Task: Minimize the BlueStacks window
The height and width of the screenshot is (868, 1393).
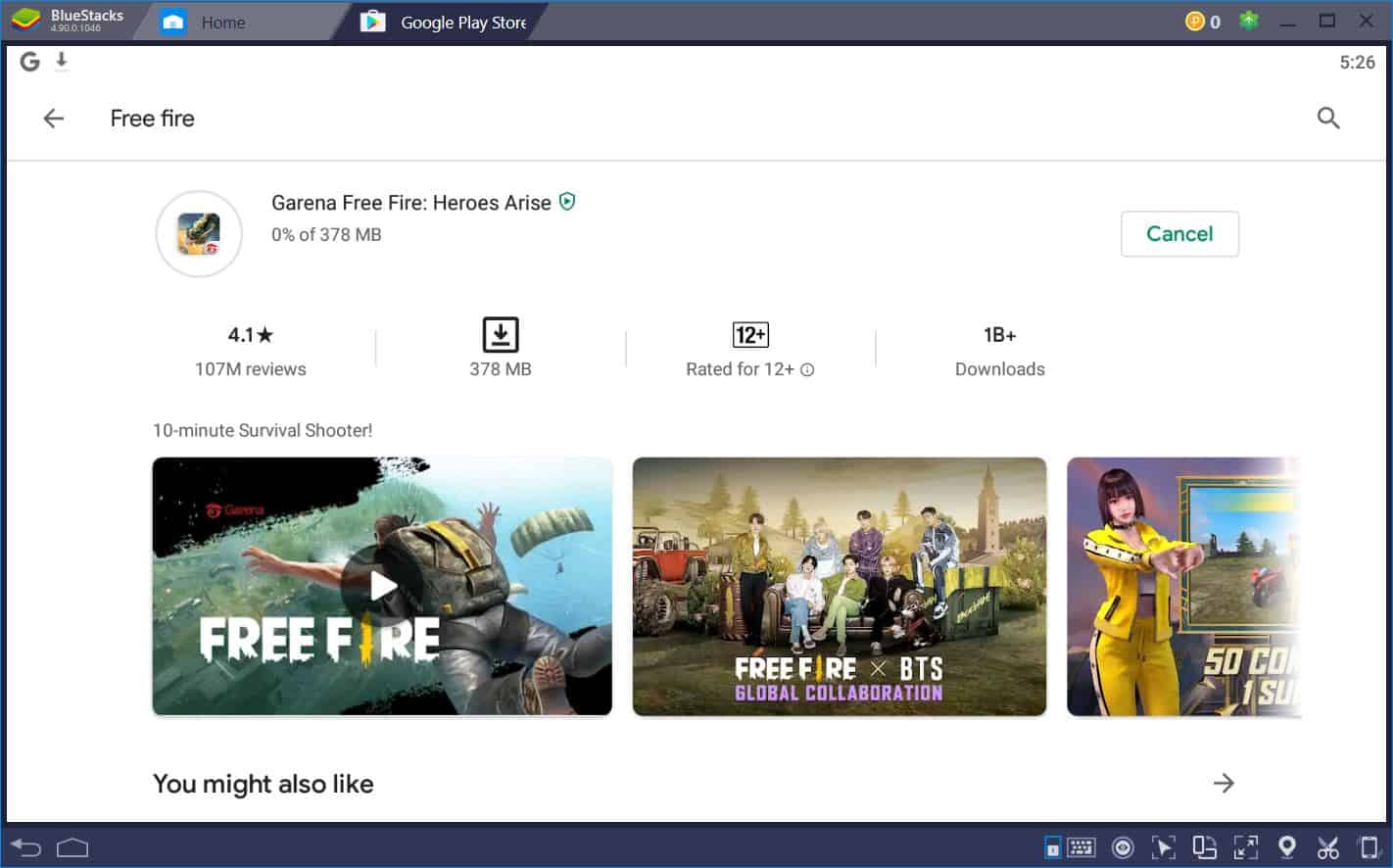Action: click(1288, 22)
